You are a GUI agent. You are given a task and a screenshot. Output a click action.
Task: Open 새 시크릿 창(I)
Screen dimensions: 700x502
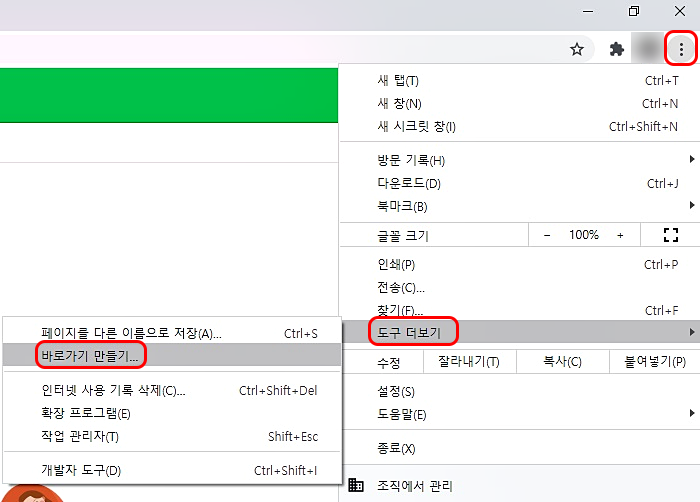(519, 127)
